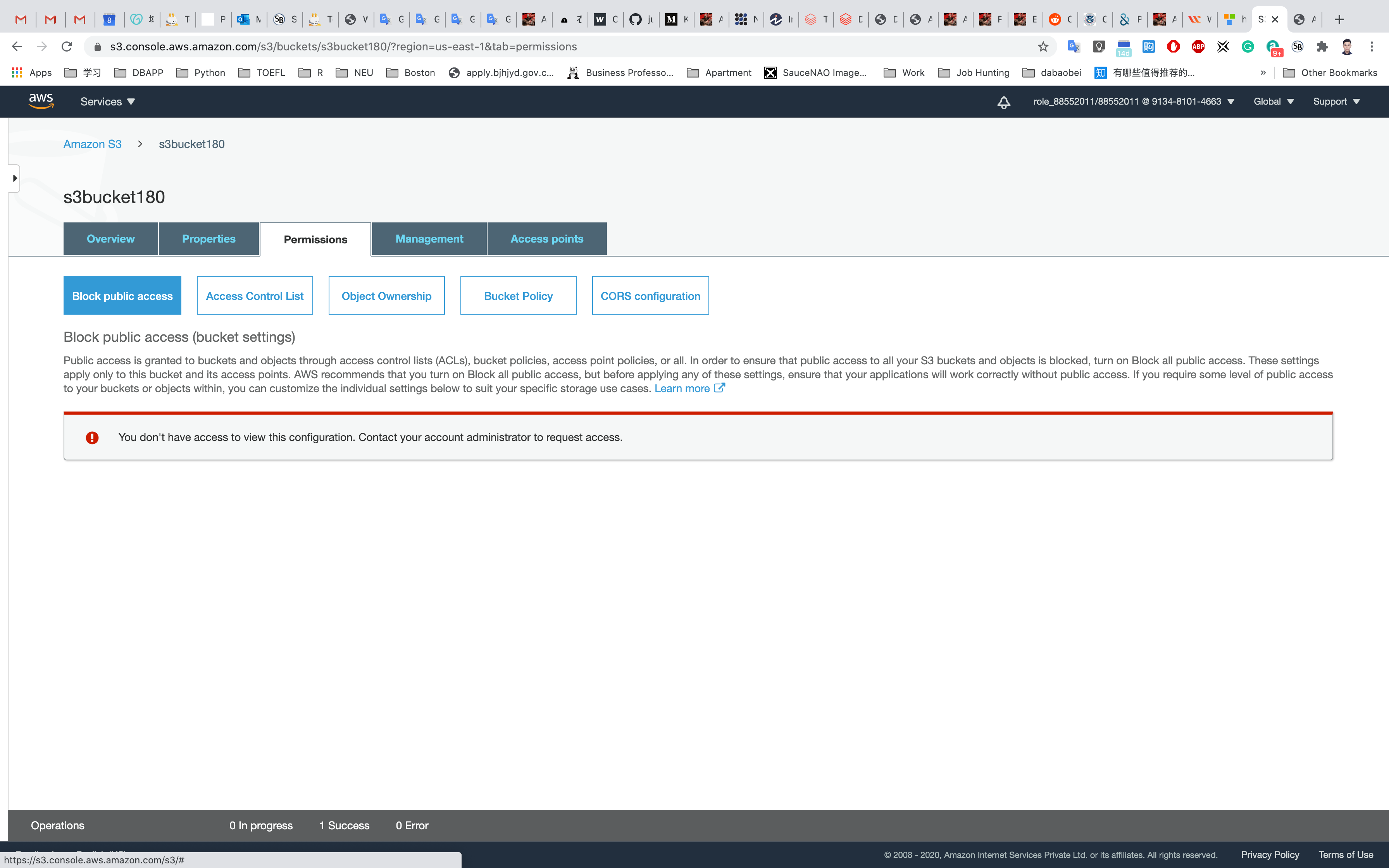Image resolution: width=1389 pixels, height=868 pixels.
Task: Open the notifications bell icon
Action: tap(1003, 102)
